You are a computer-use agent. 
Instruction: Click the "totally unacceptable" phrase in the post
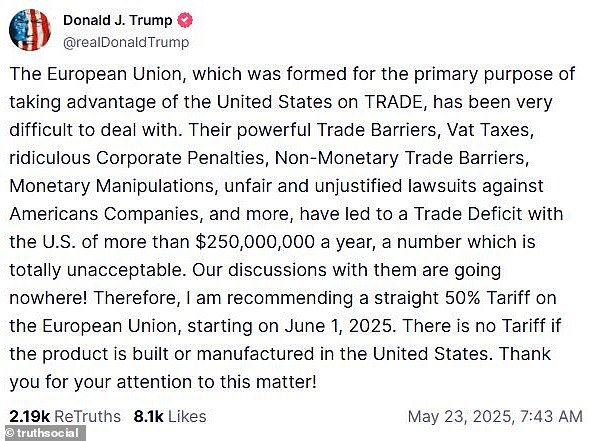[x=96, y=270]
